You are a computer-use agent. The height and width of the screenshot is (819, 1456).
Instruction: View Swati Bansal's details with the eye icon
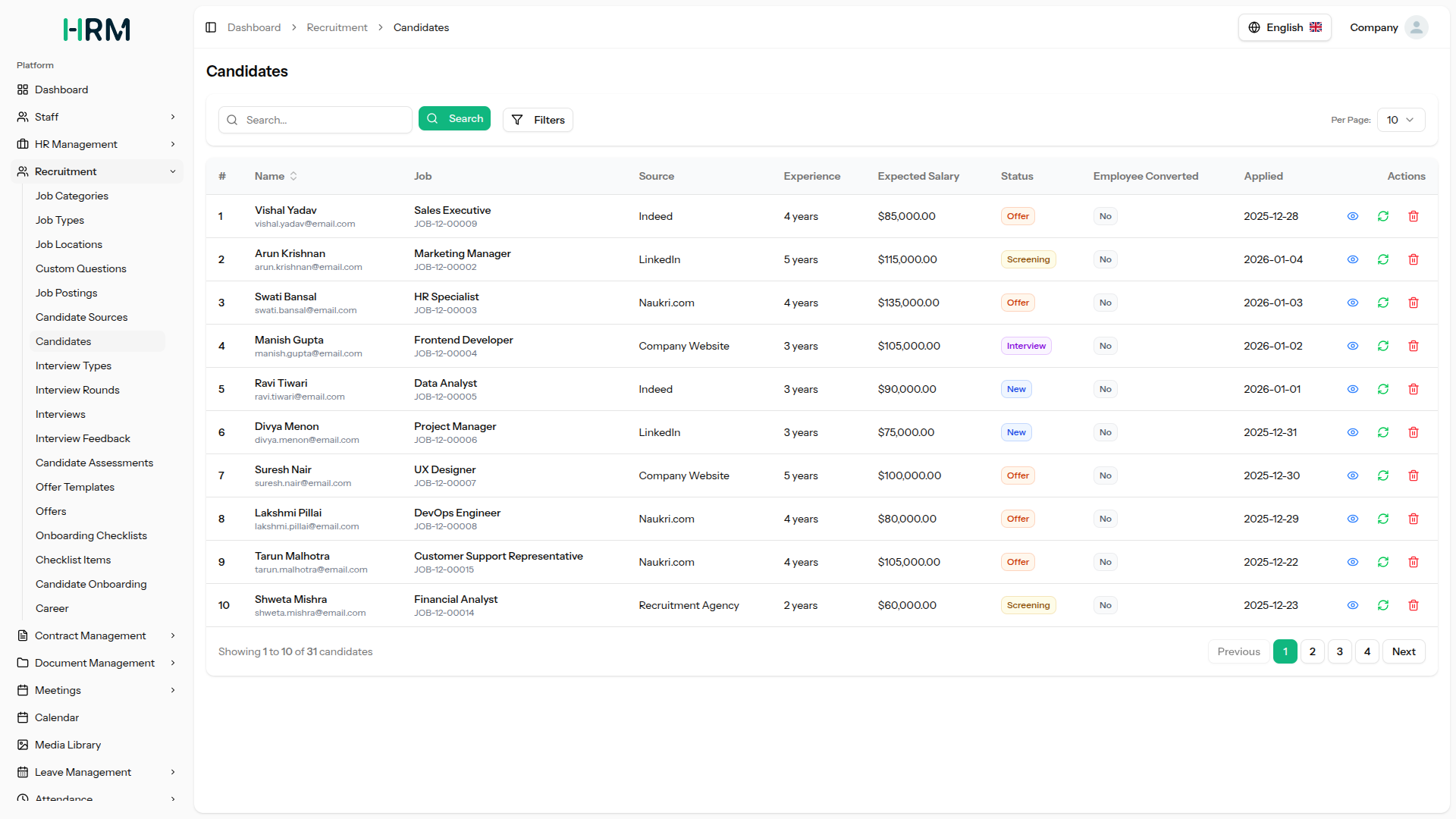point(1352,303)
